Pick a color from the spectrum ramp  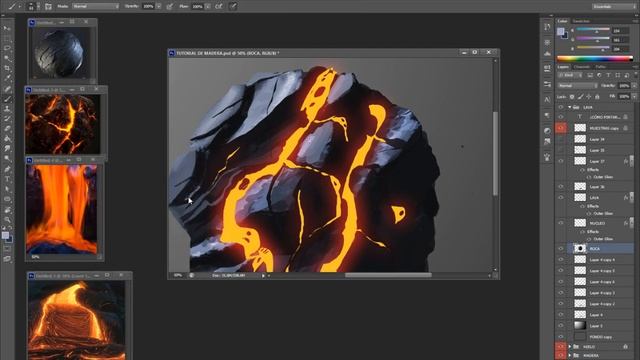click(594, 59)
